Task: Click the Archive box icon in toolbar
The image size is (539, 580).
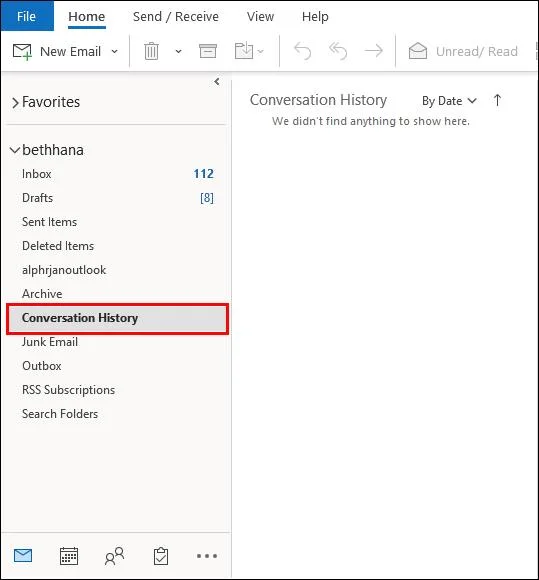Action: (x=208, y=51)
